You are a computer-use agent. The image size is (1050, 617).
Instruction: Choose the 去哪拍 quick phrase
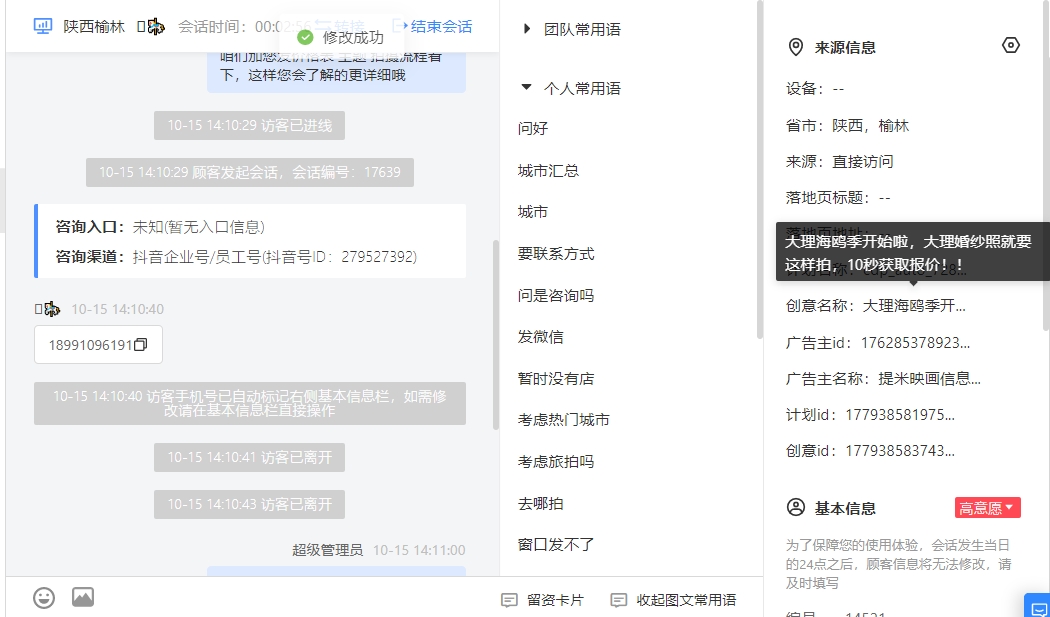pyautogui.click(x=540, y=502)
